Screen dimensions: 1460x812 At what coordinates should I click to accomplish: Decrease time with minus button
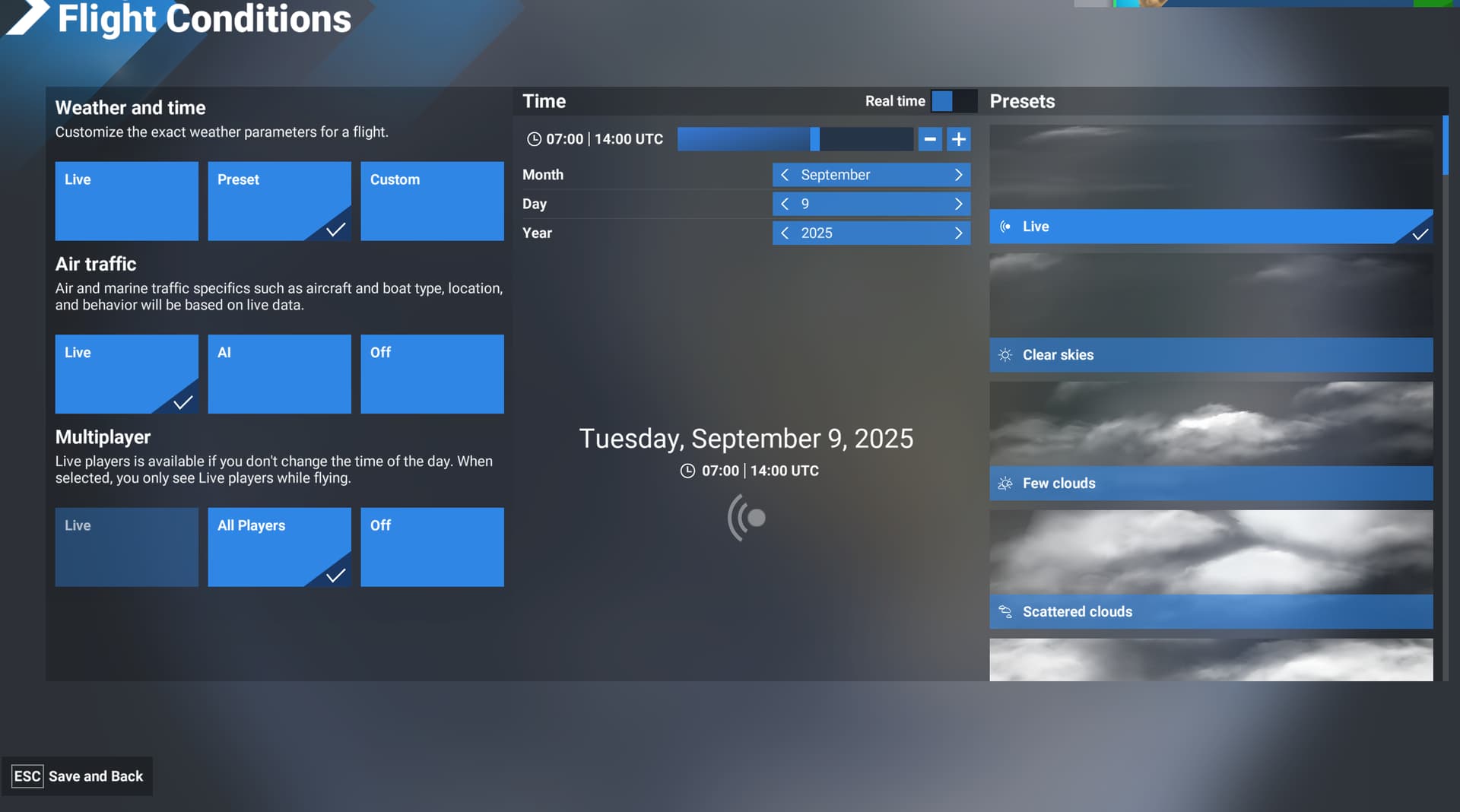click(930, 139)
